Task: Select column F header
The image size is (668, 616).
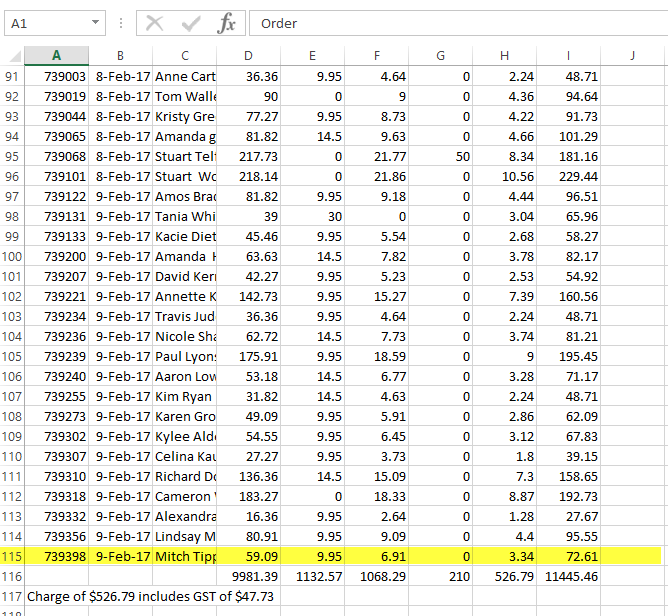Action: pyautogui.click(x=377, y=55)
